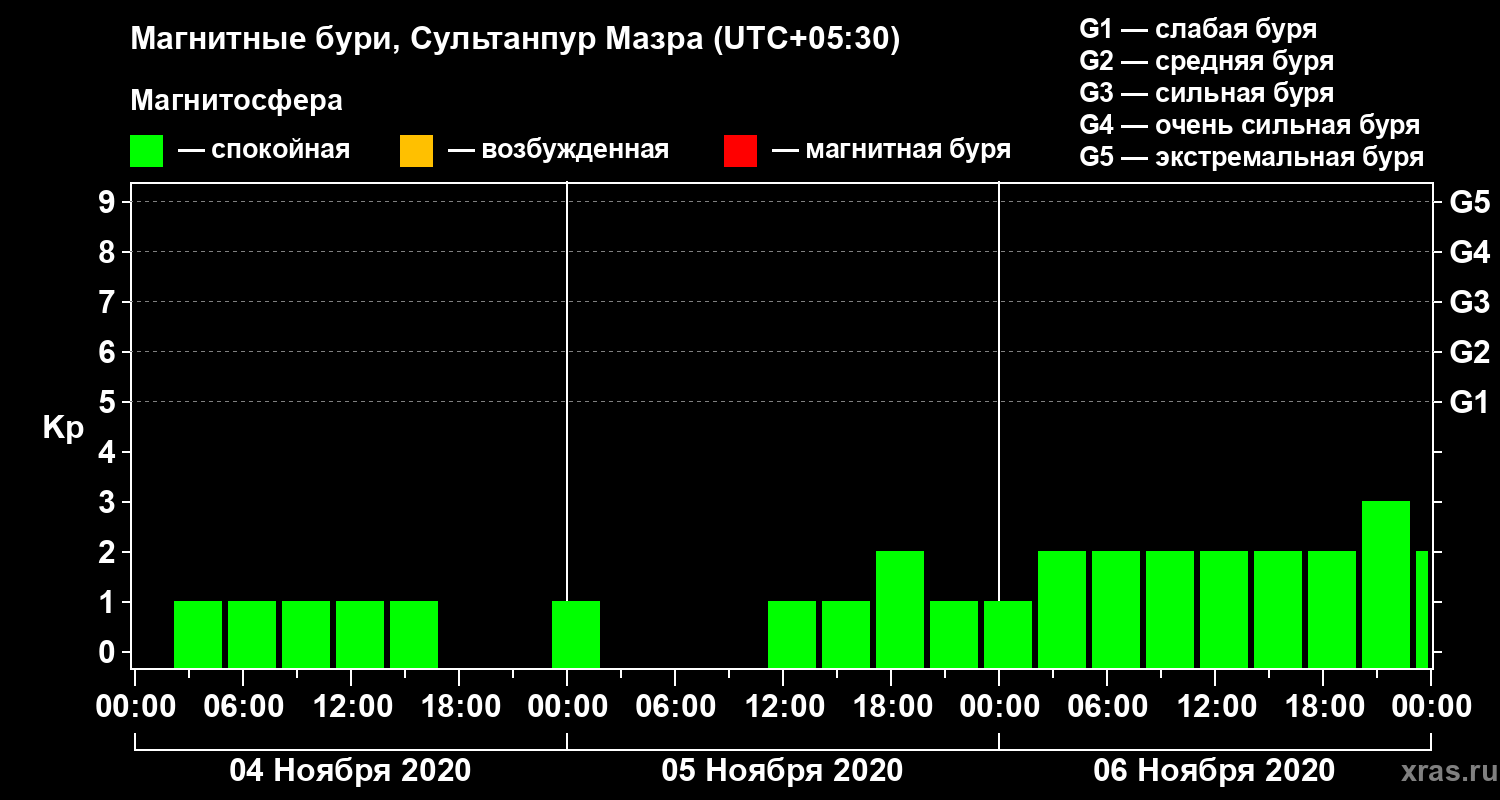Image resolution: width=1500 pixels, height=800 pixels.
Task: Click the '04 Ноября 2020' date label
Action: 350,771
